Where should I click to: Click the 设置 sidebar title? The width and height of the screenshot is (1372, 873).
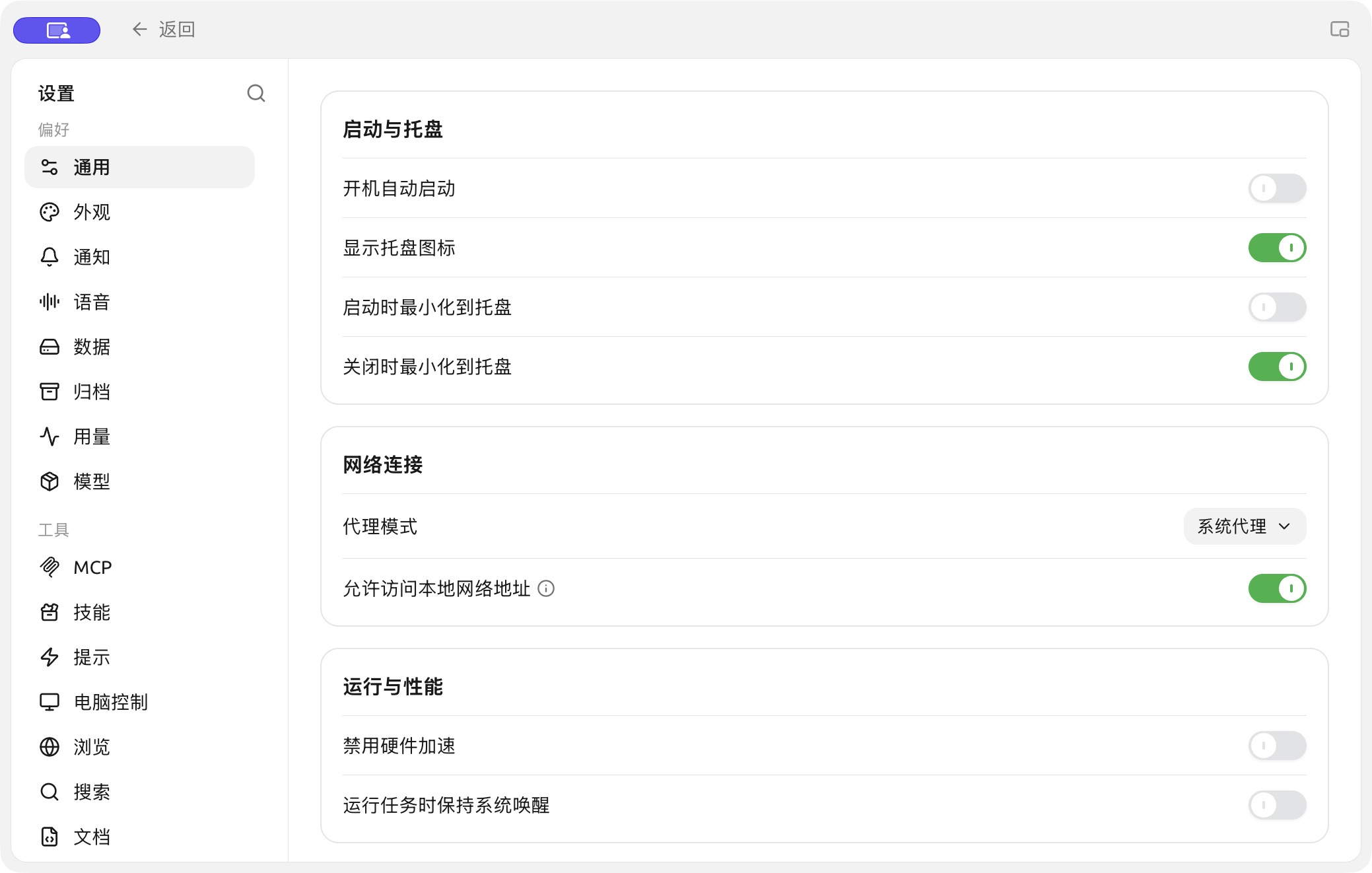[56, 94]
